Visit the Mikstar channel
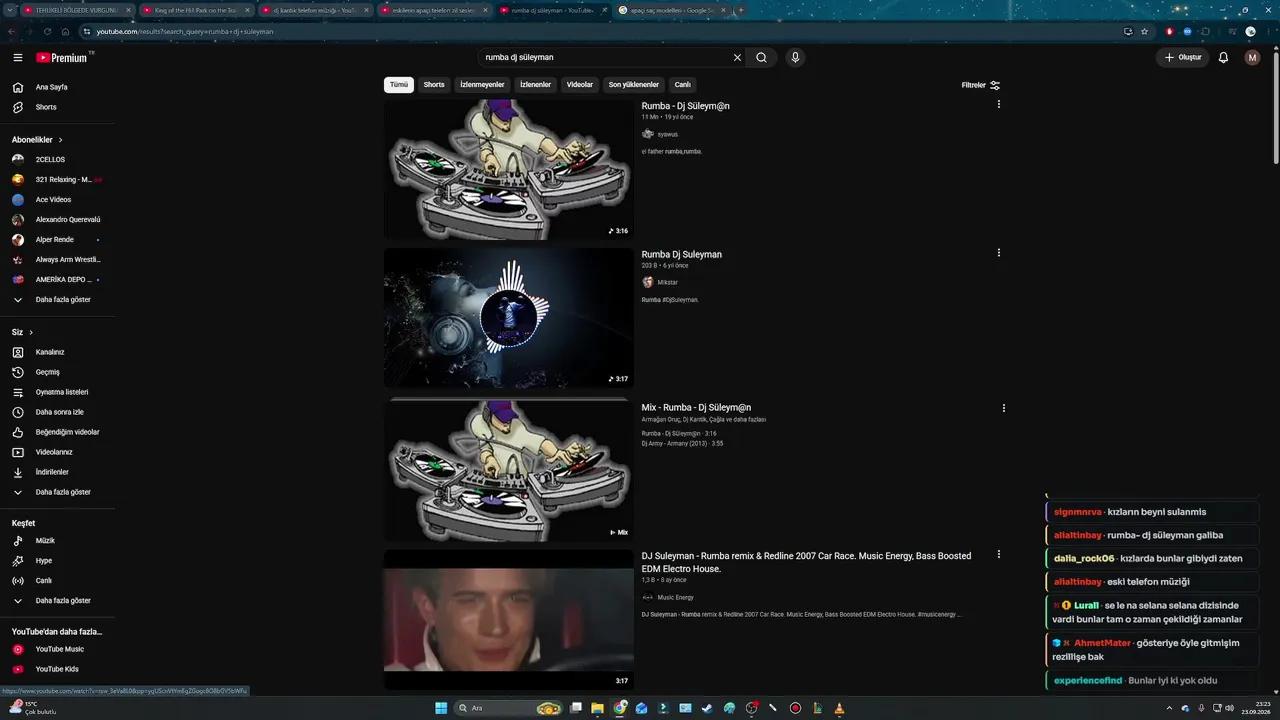This screenshot has height=720, width=1280. (x=667, y=283)
